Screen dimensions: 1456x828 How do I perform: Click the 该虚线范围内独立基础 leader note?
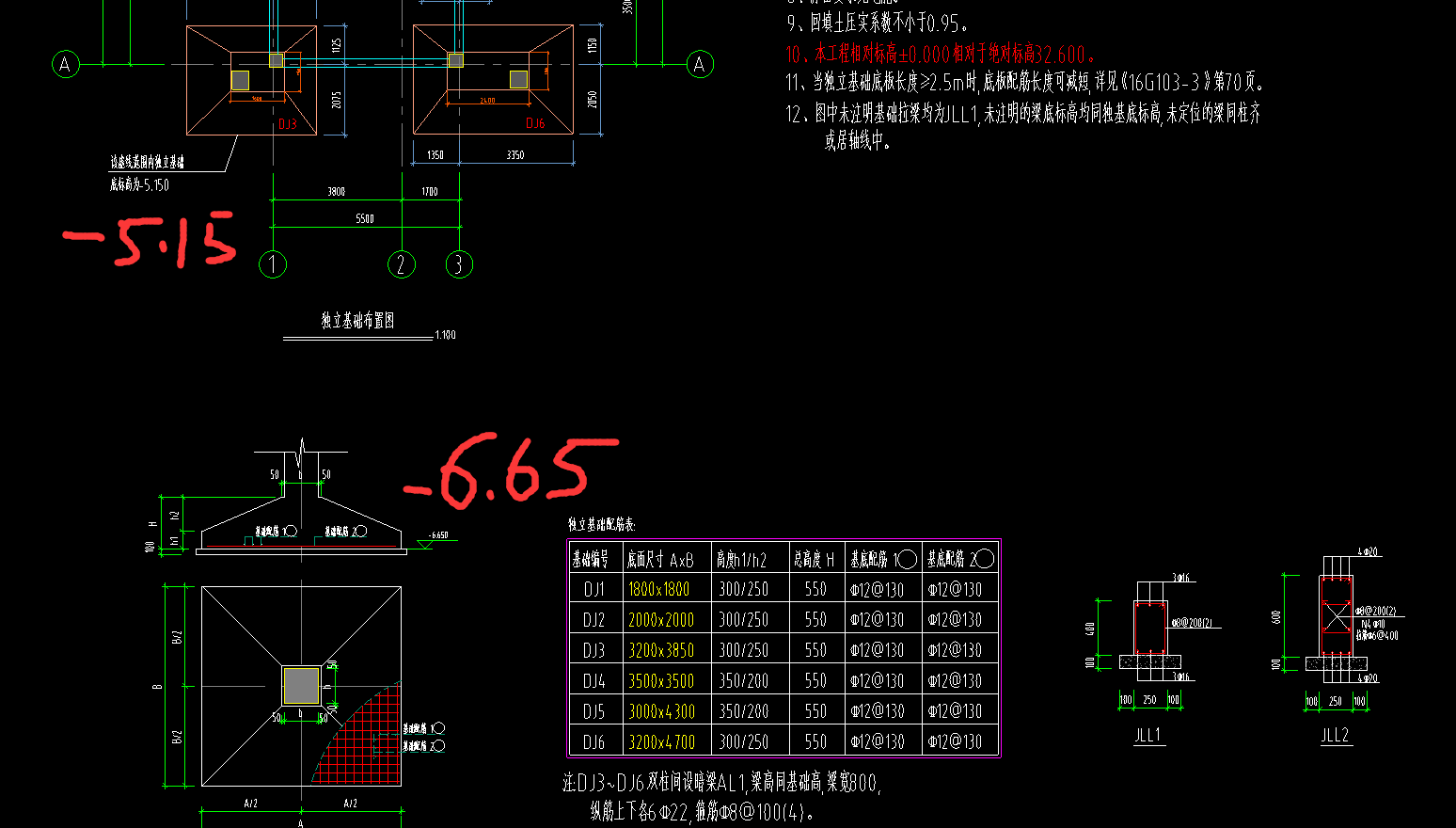(147, 162)
